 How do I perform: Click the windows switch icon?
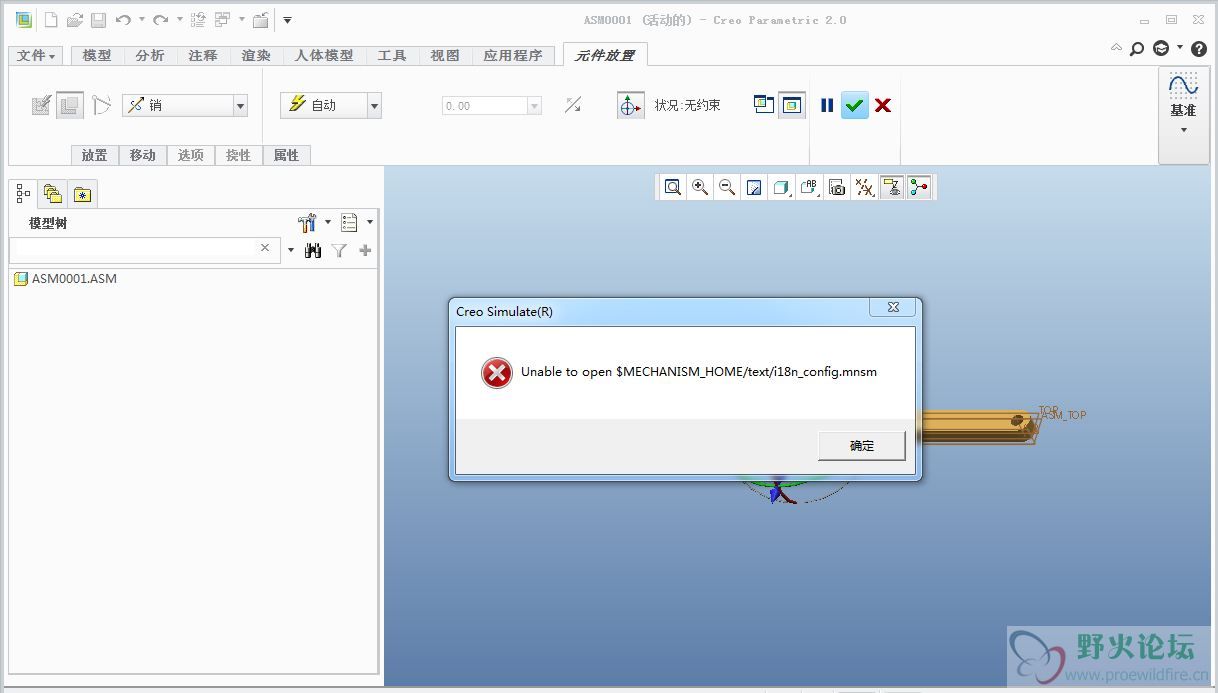[222, 20]
